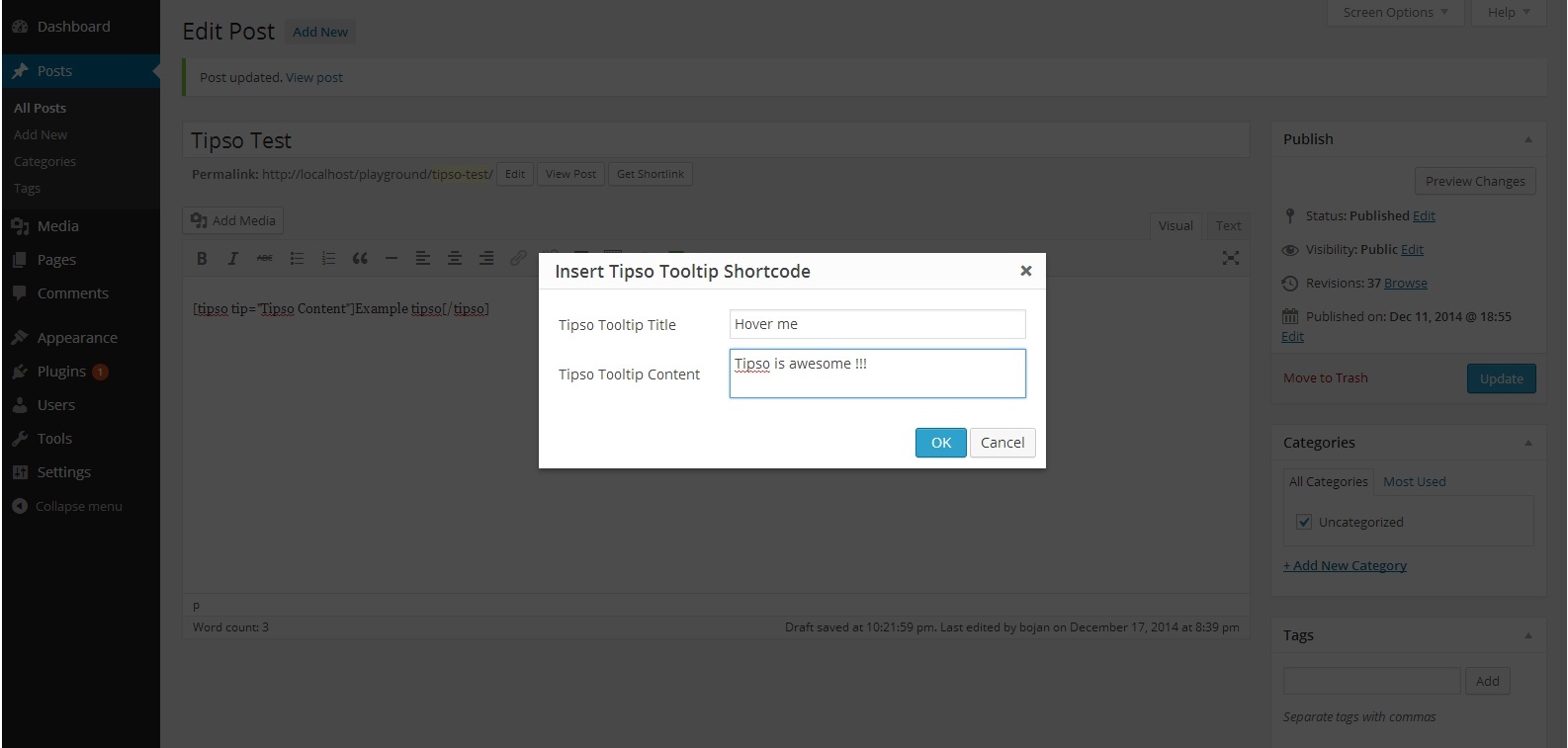Click the Plugins update count badge

(100, 372)
